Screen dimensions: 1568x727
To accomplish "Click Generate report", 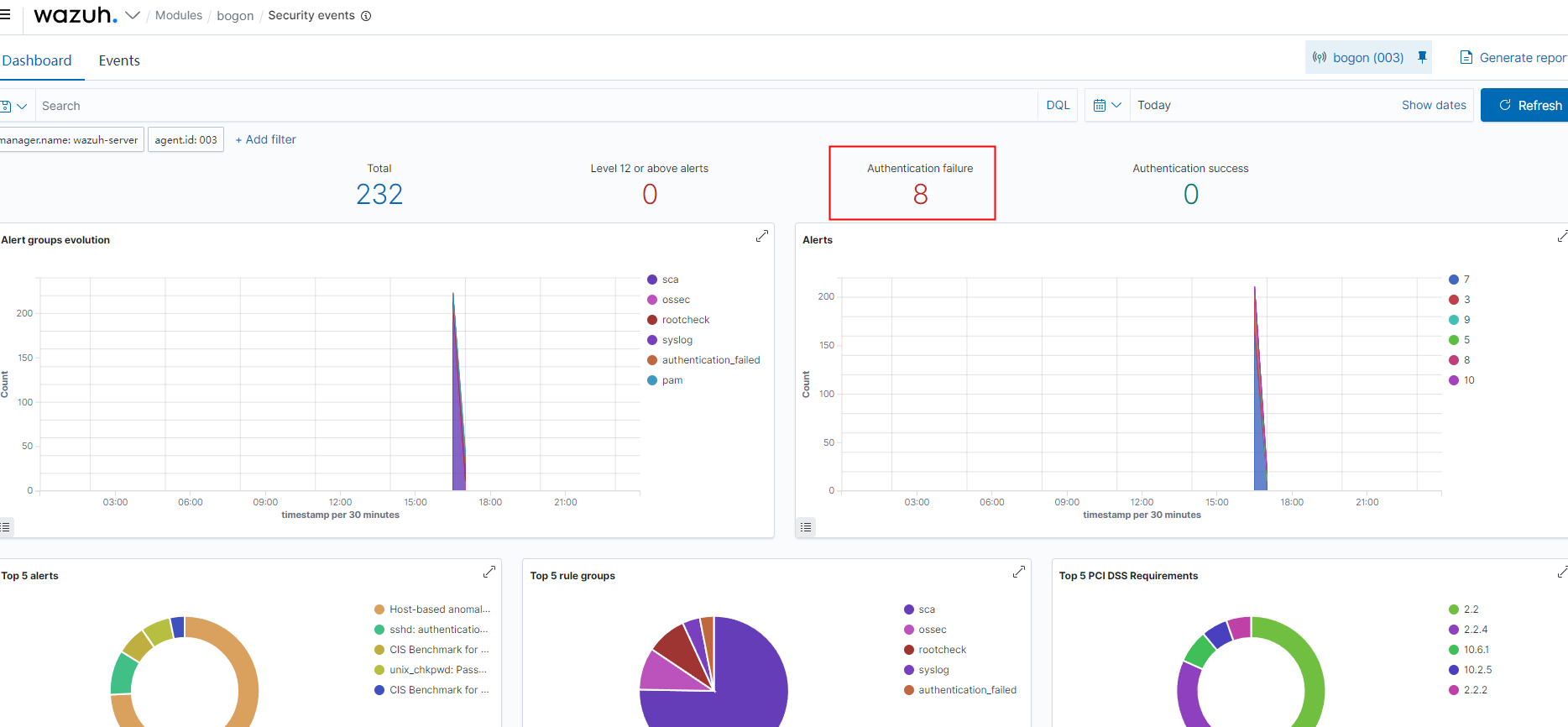I will (1513, 57).
